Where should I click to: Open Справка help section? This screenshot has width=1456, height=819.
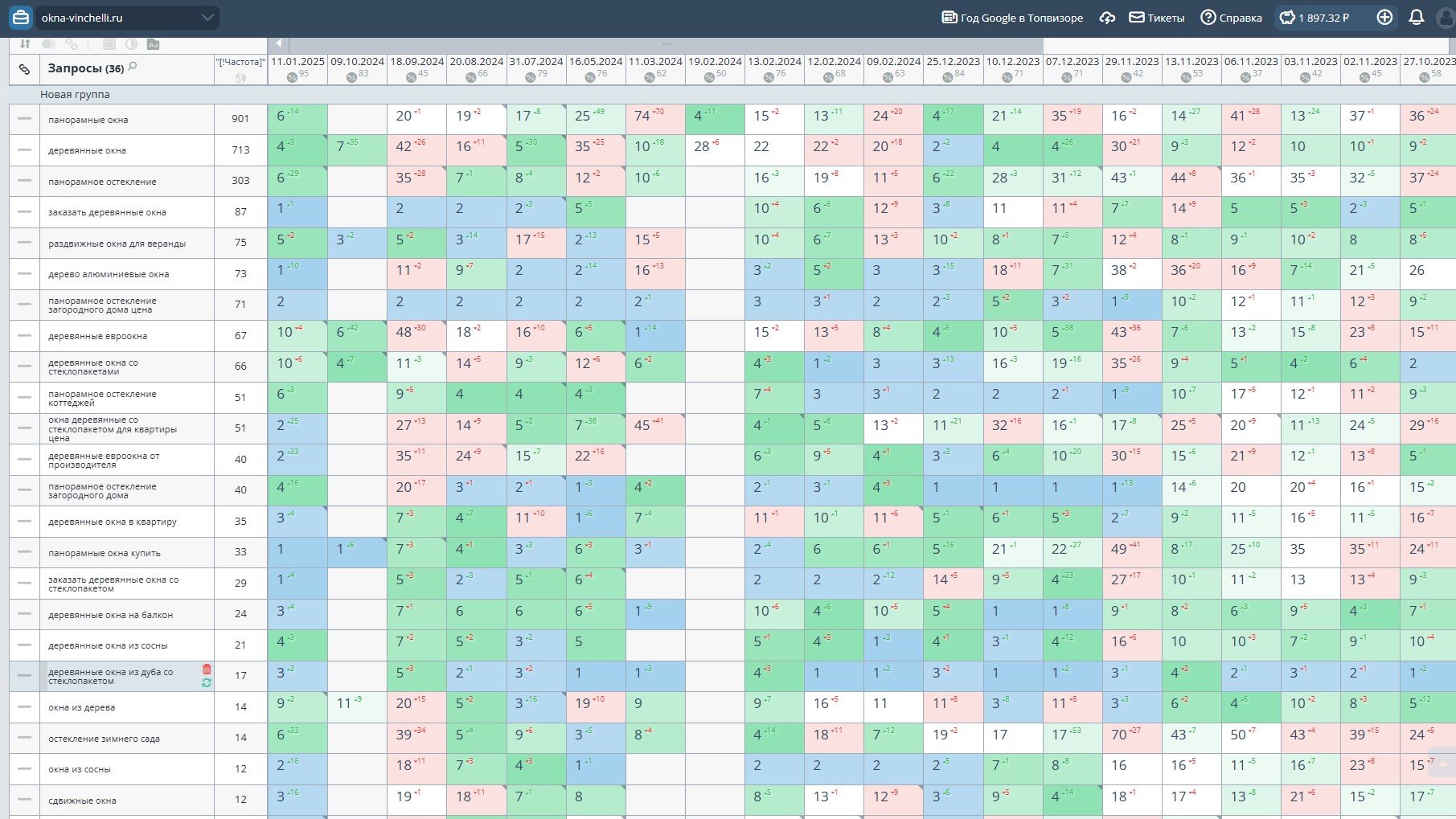point(1231,18)
